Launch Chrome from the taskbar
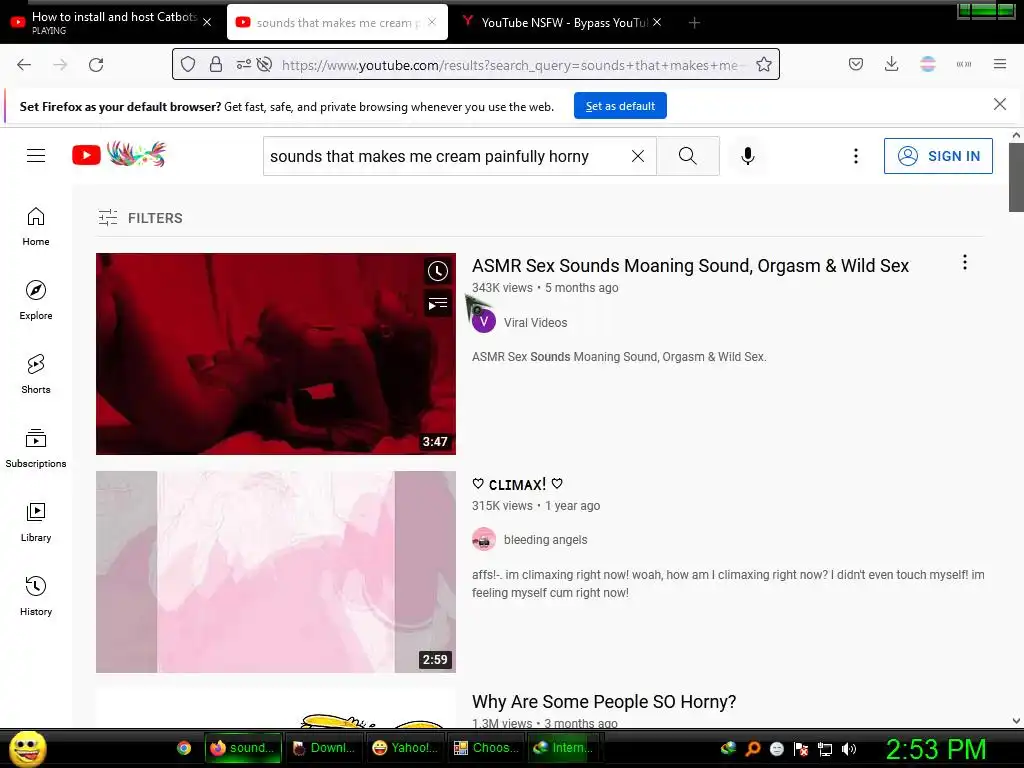Viewport: 1024px width, 768px height. click(x=184, y=748)
